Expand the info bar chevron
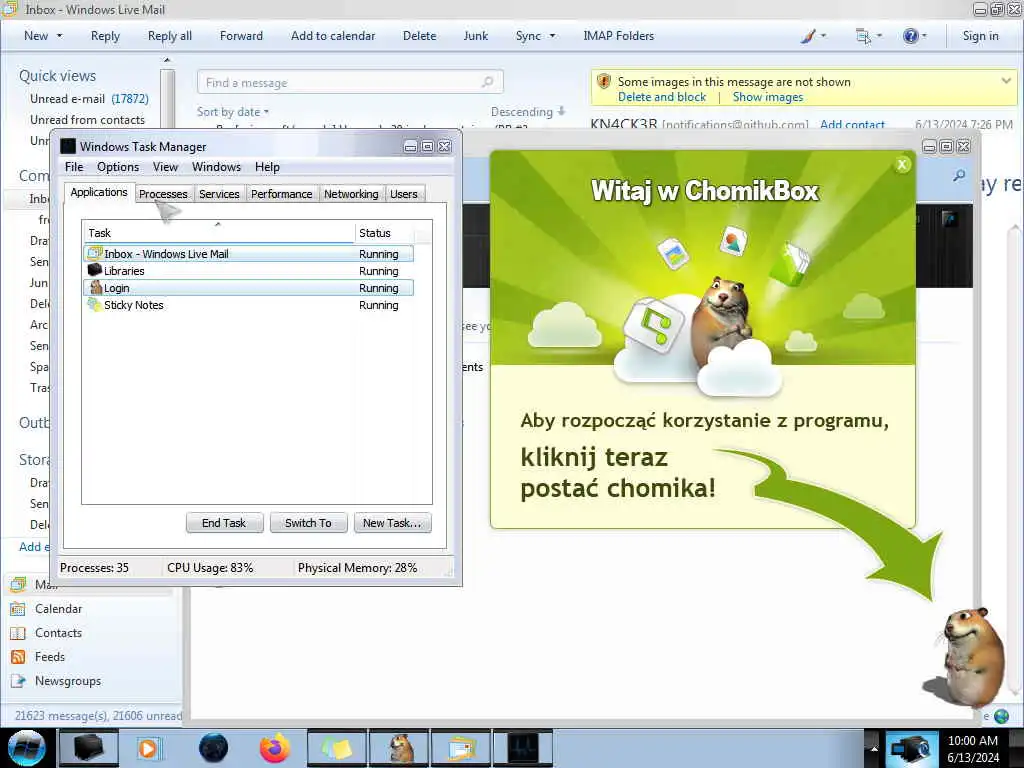The height and width of the screenshot is (768, 1024). click(x=1006, y=81)
